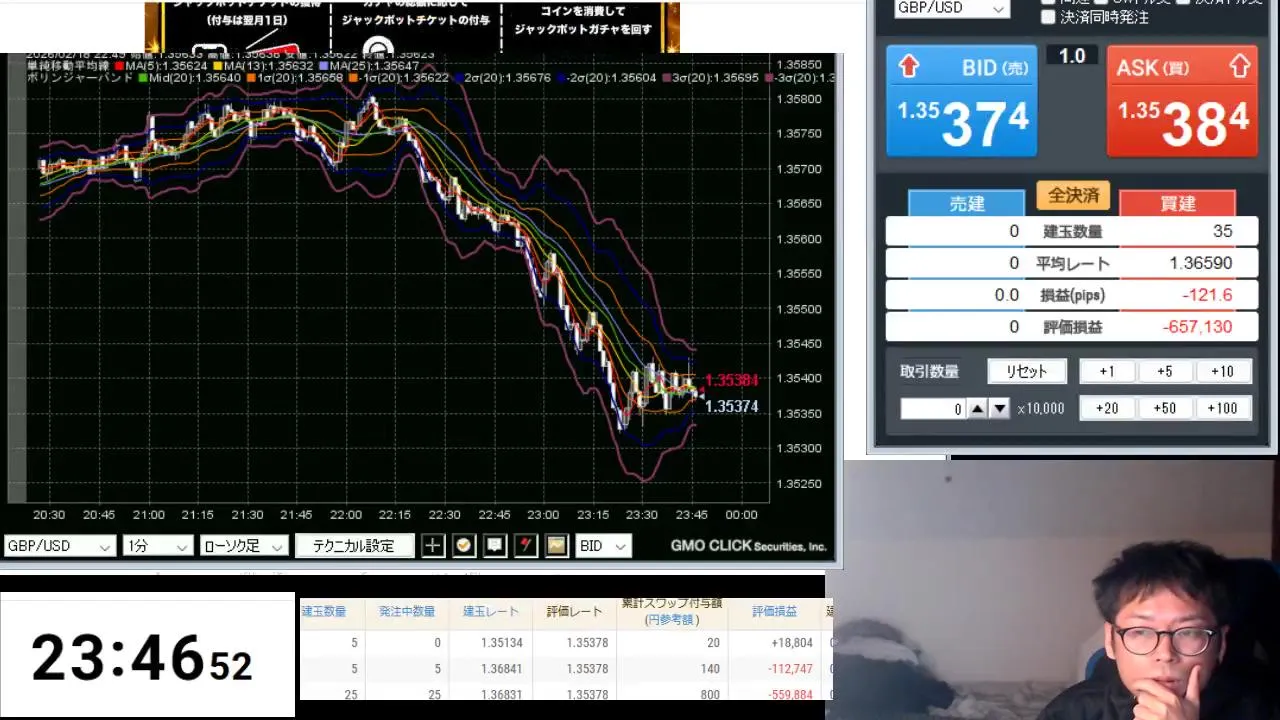
Task: Click the -559,884 loss cell
Action: pos(790,695)
